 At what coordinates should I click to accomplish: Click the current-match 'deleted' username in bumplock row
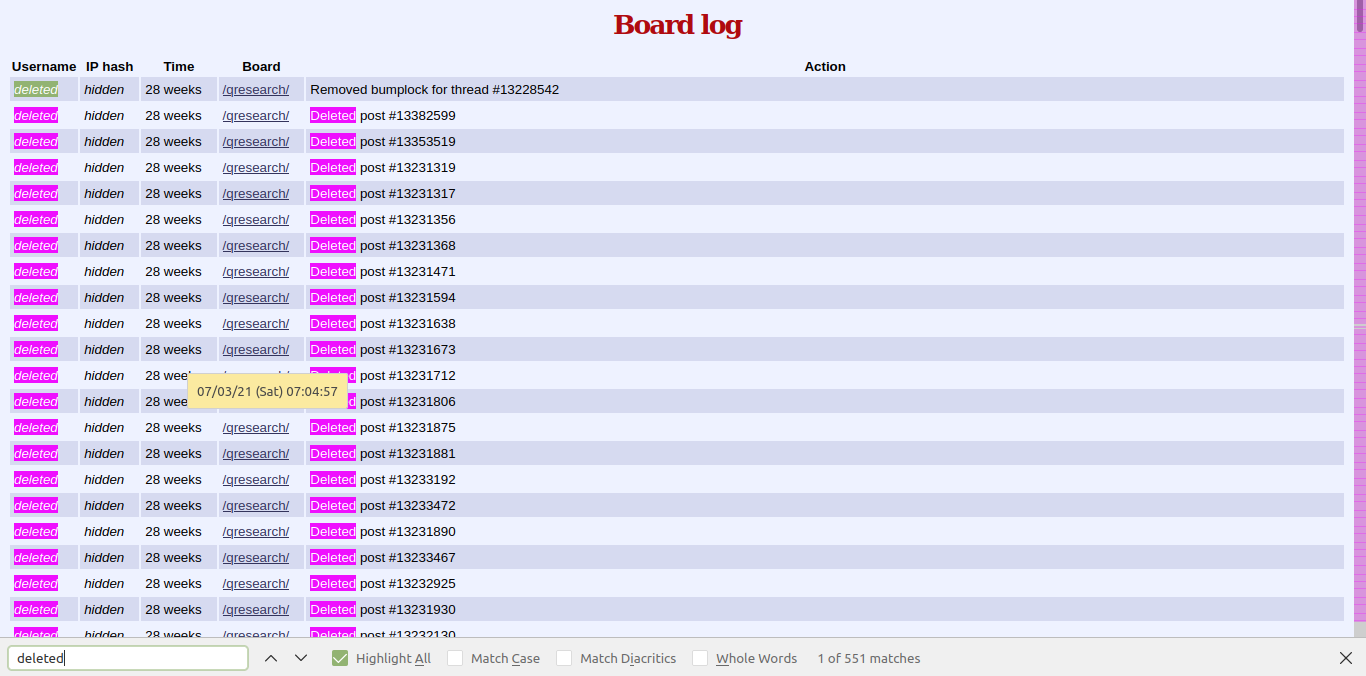tap(36, 90)
